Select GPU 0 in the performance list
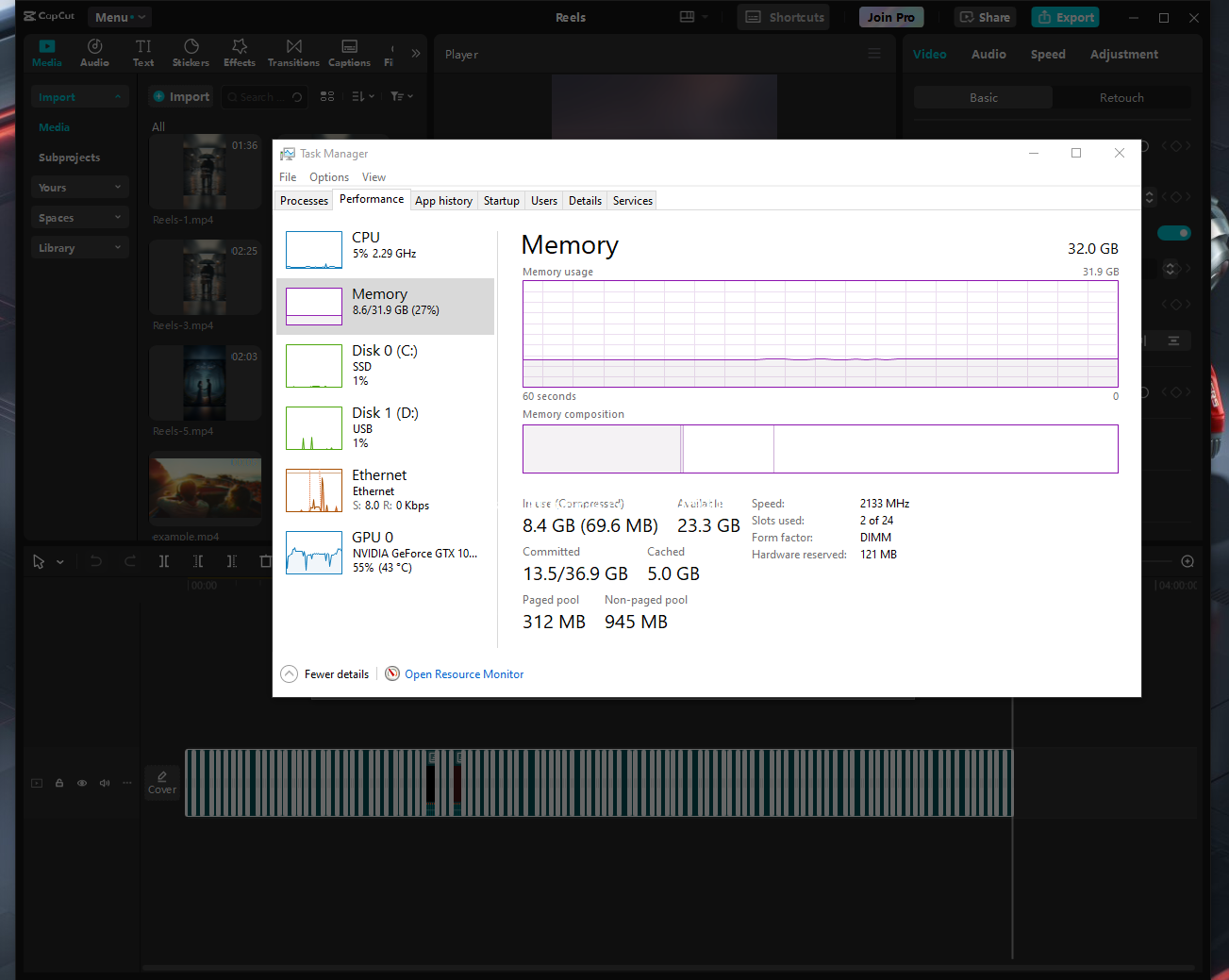Image resolution: width=1229 pixels, height=980 pixels. [385, 552]
